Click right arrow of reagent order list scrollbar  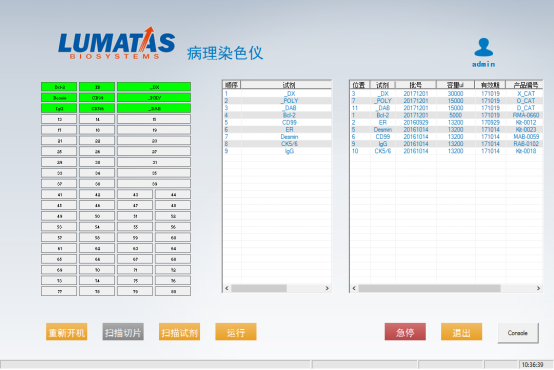tap(327, 288)
